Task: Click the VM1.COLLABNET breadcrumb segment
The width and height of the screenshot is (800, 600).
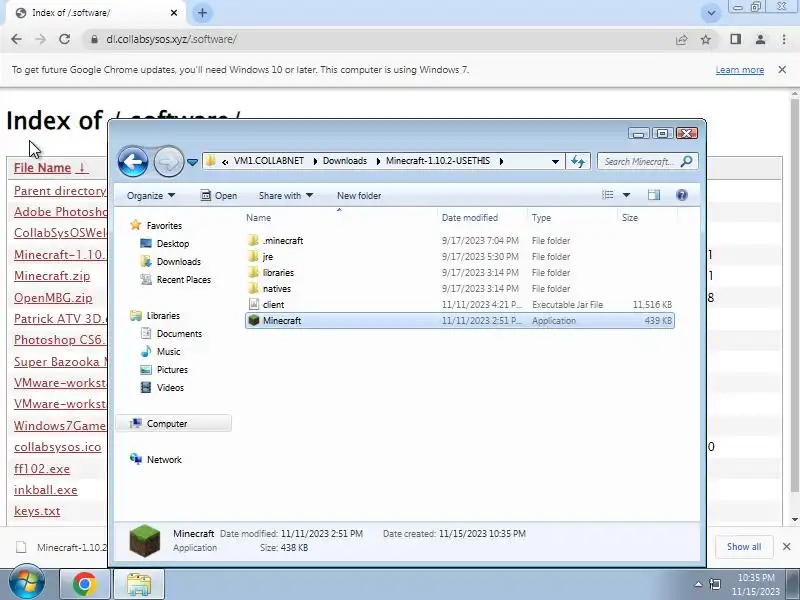Action: [269, 161]
